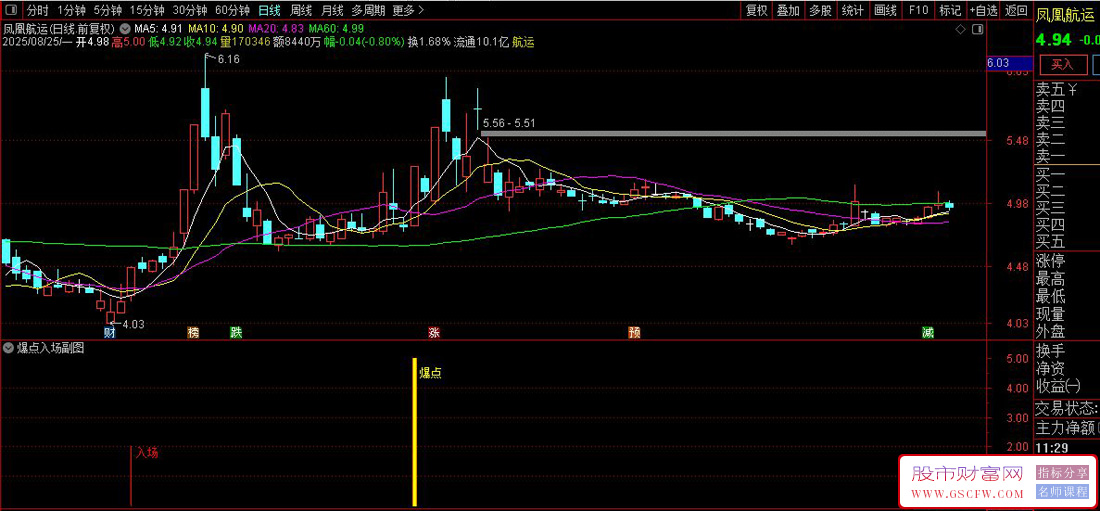
Task: Click the 凤凰航运 stock name in right panel
Action: click(x=1066, y=13)
